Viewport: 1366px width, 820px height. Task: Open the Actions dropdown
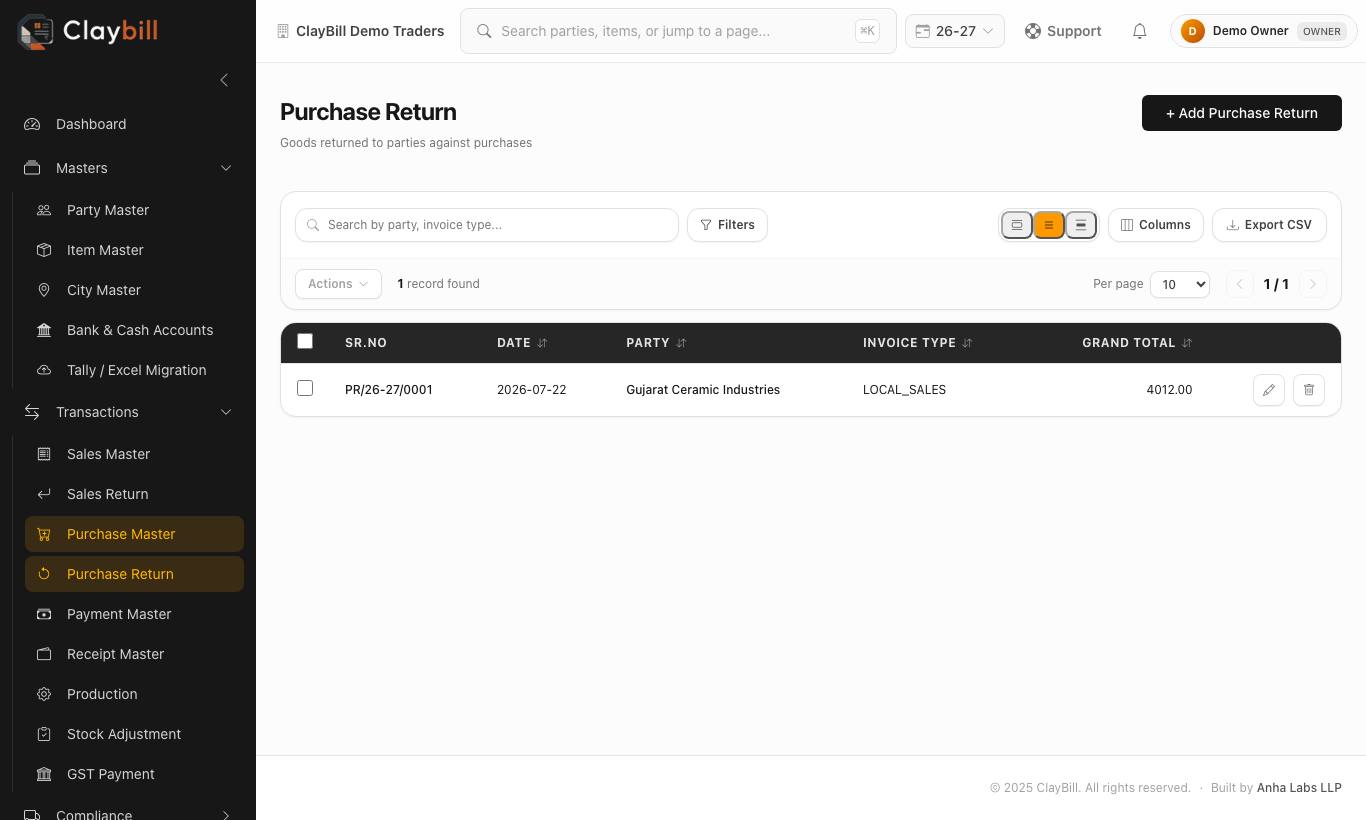coord(338,284)
